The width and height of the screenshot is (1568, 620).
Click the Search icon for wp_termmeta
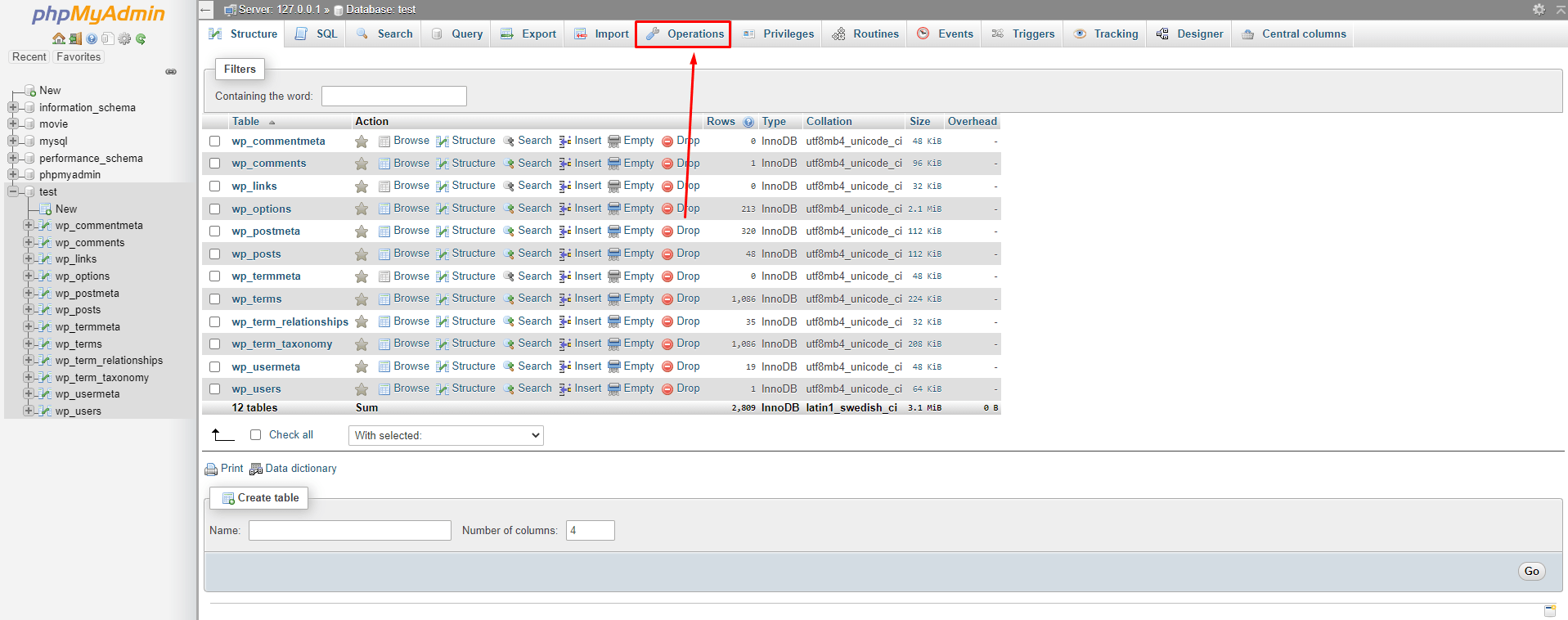pyautogui.click(x=509, y=277)
